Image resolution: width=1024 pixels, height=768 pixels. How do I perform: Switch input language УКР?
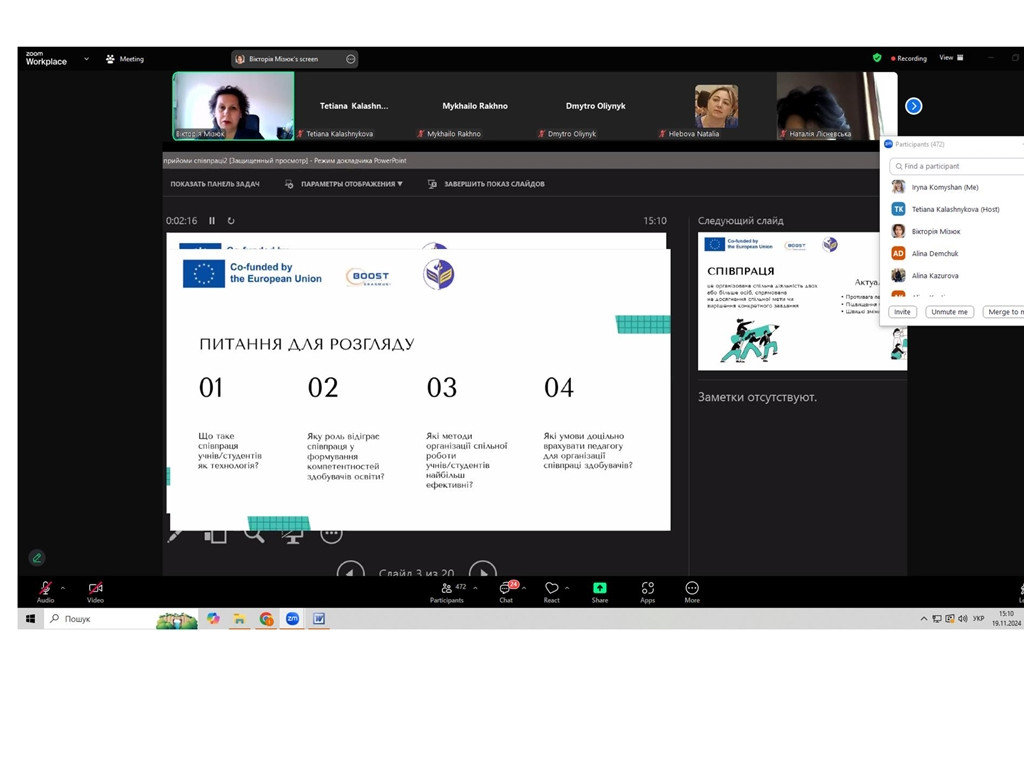point(978,618)
